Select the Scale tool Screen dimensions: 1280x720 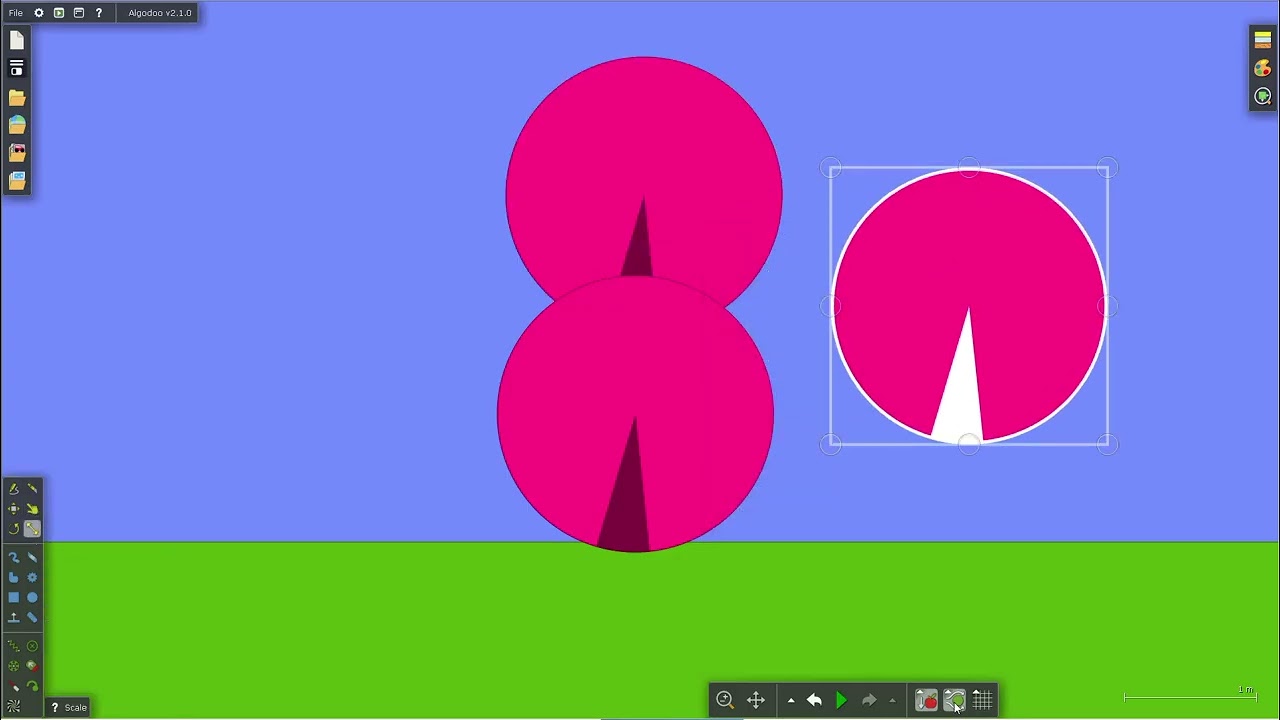32,529
